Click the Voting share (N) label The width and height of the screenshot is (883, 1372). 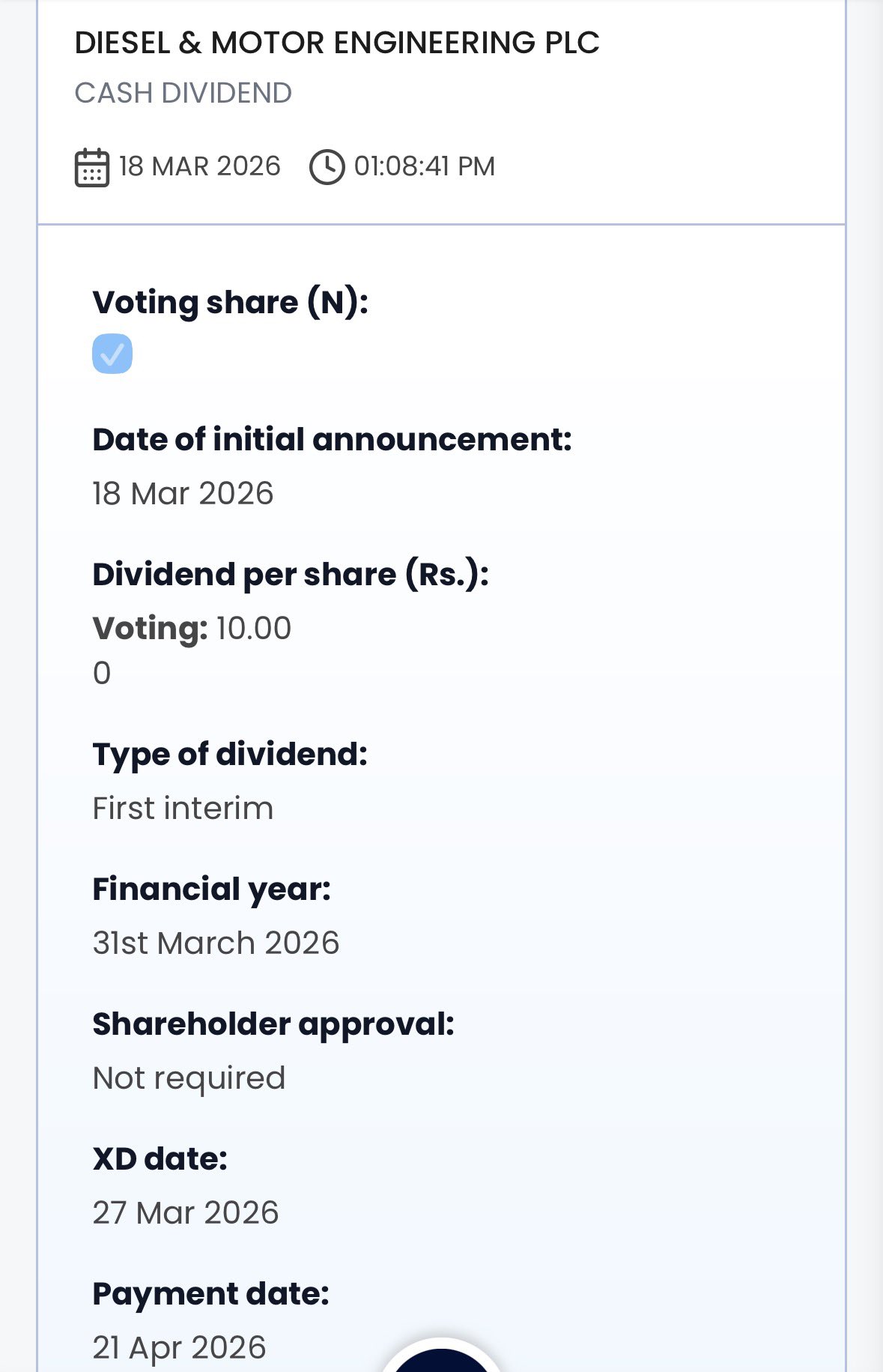230,302
